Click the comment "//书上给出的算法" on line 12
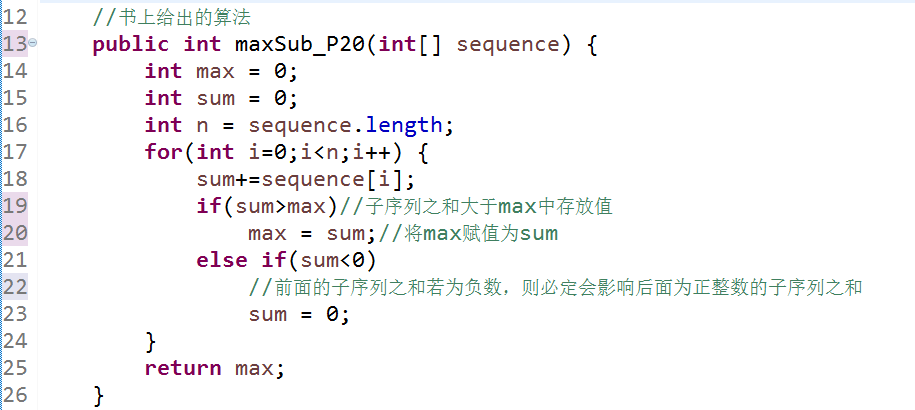 (x=171, y=18)
